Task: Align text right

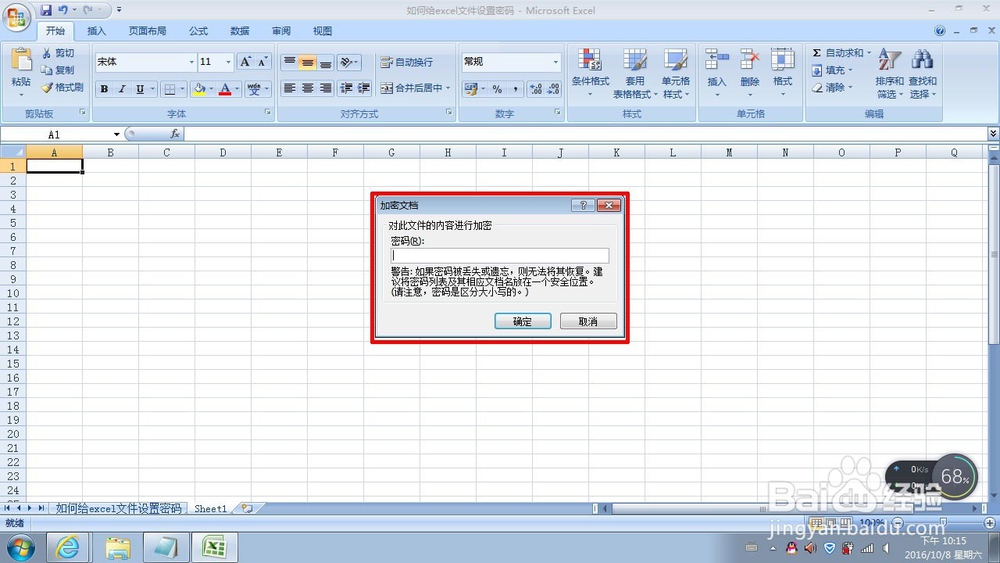Action: [325, 88]
